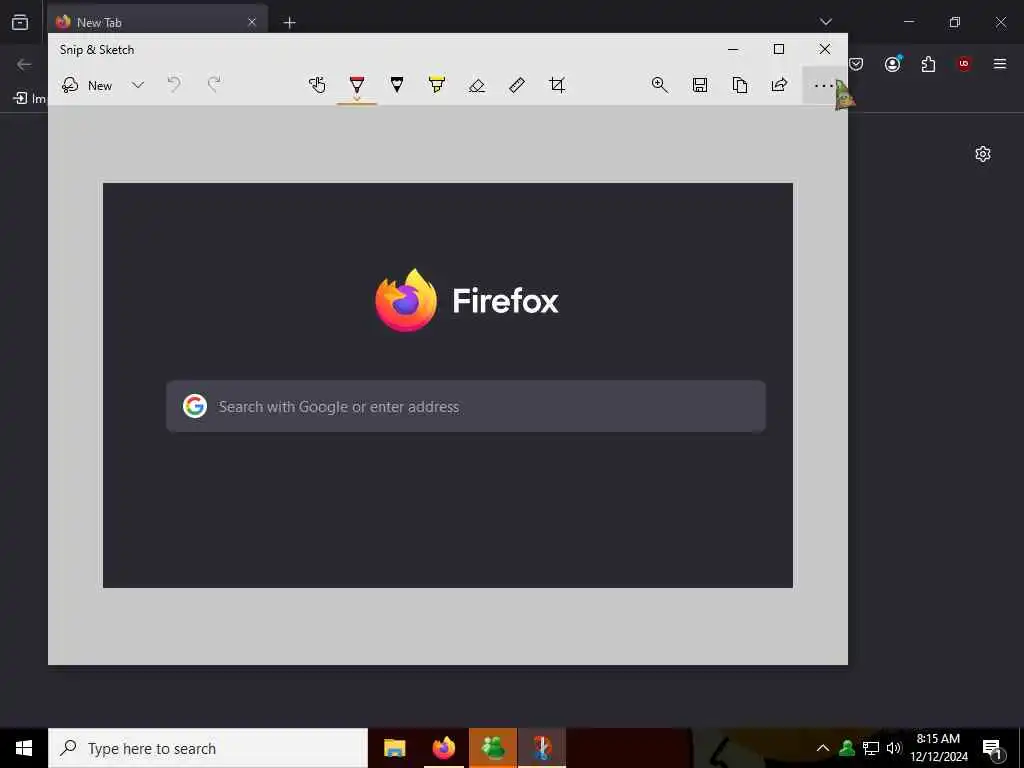Personalize new tab via gear icon
The image size is (1024, 768).
point(983,154)
